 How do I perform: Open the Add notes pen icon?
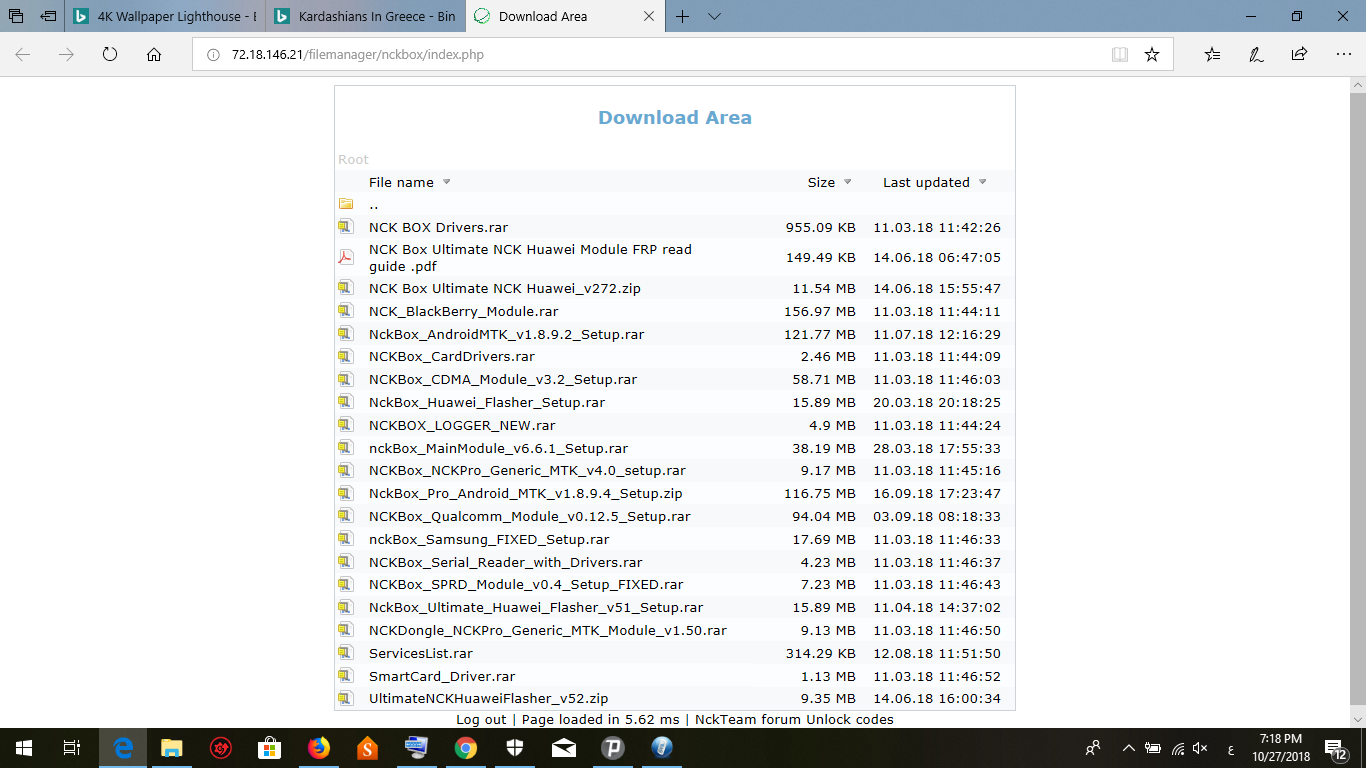tap(1256, 55)
